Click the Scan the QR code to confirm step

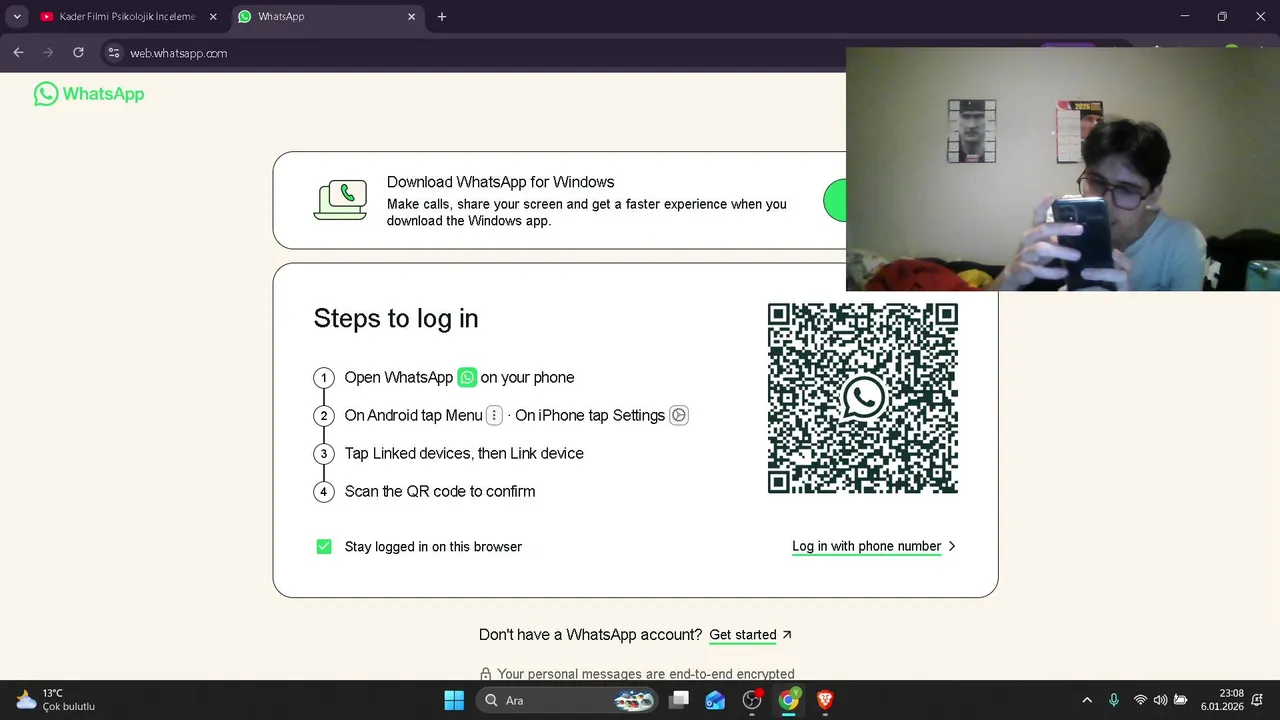(x=440, y=491)
